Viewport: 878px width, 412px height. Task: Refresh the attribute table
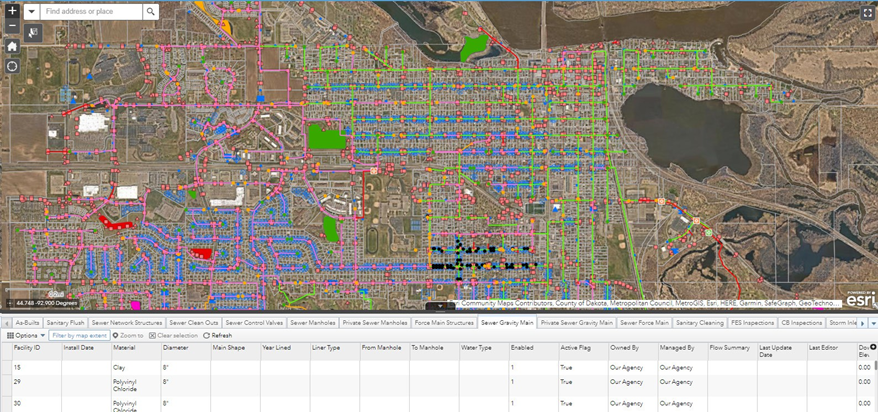pyautogui.click(x=217, y=335)
